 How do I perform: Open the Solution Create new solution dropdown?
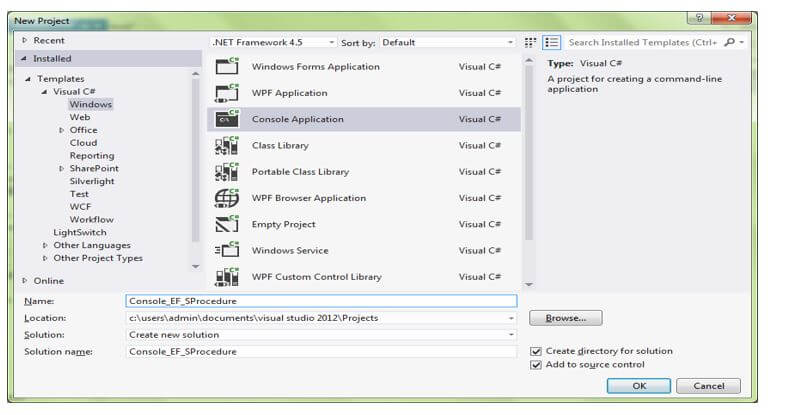click(x=321, y=335)
